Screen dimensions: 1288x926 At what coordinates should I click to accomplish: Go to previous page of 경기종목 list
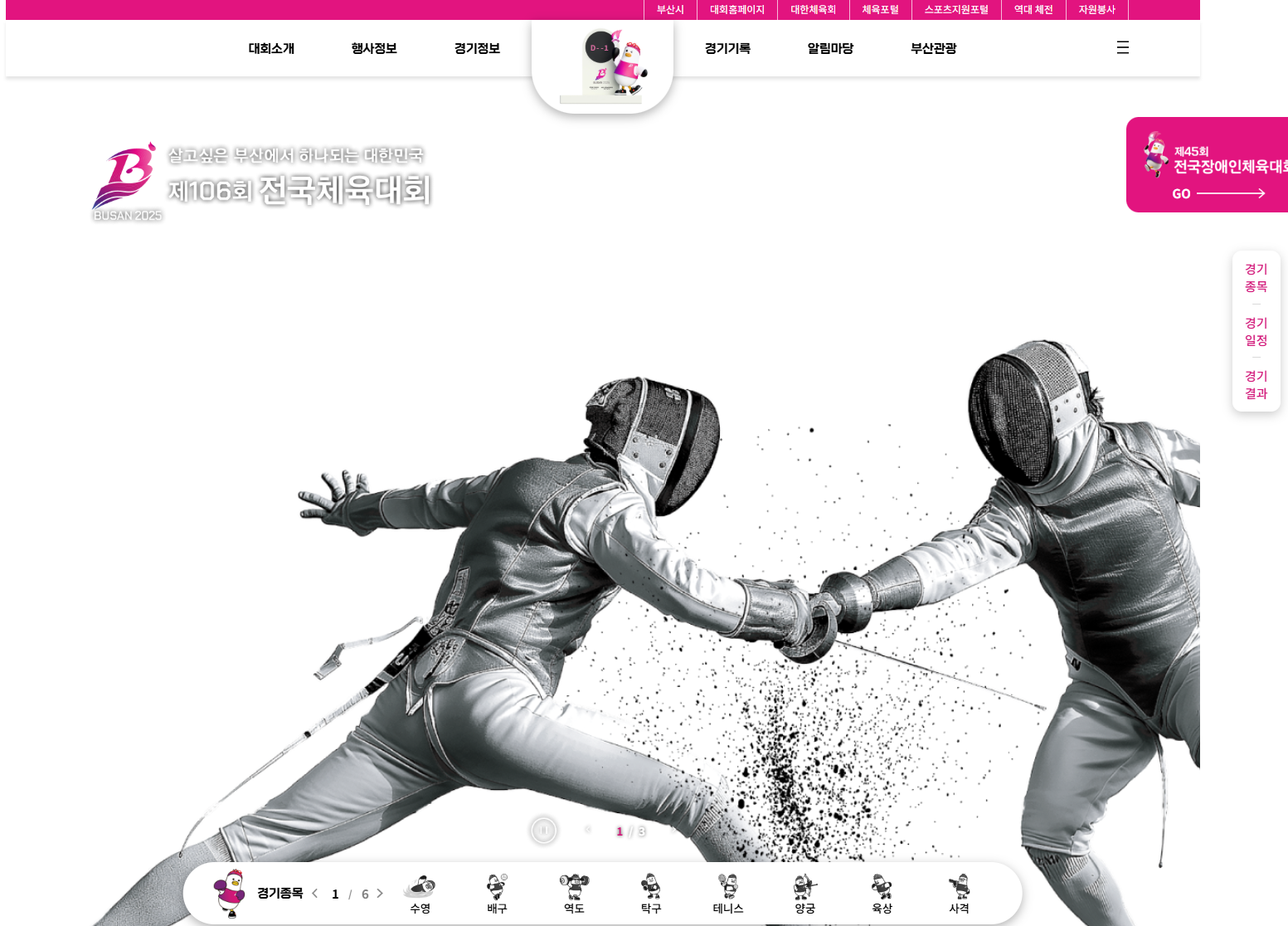tap(315, 894)
